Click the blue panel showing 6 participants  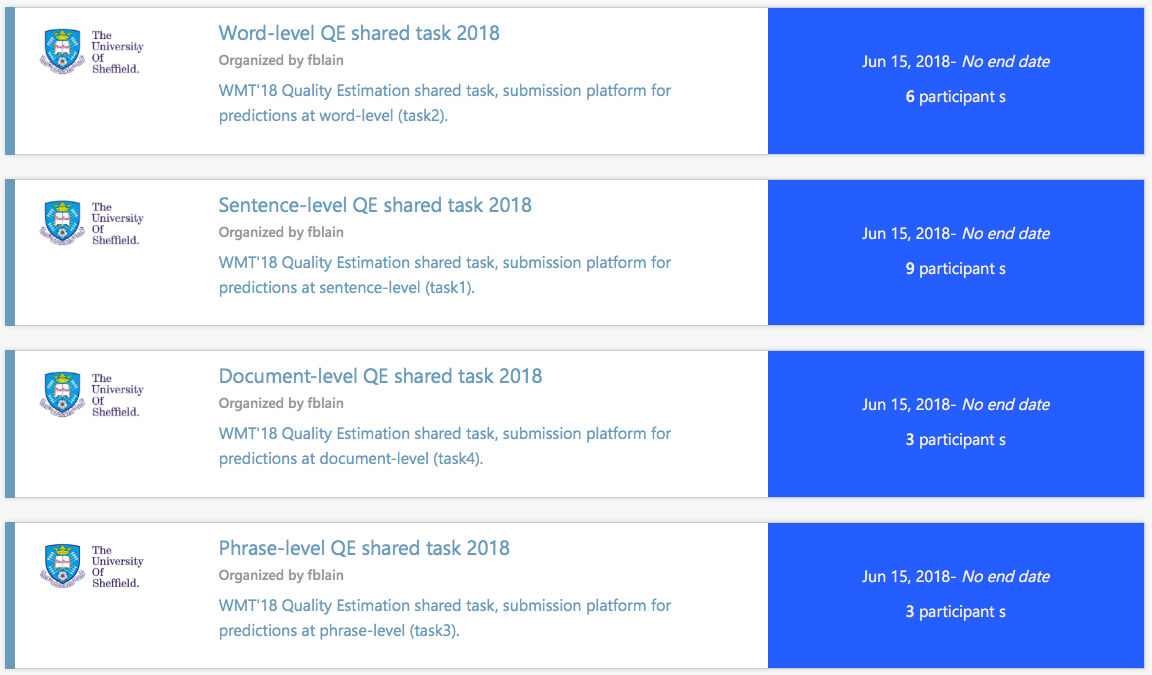[x=955, y=81]
